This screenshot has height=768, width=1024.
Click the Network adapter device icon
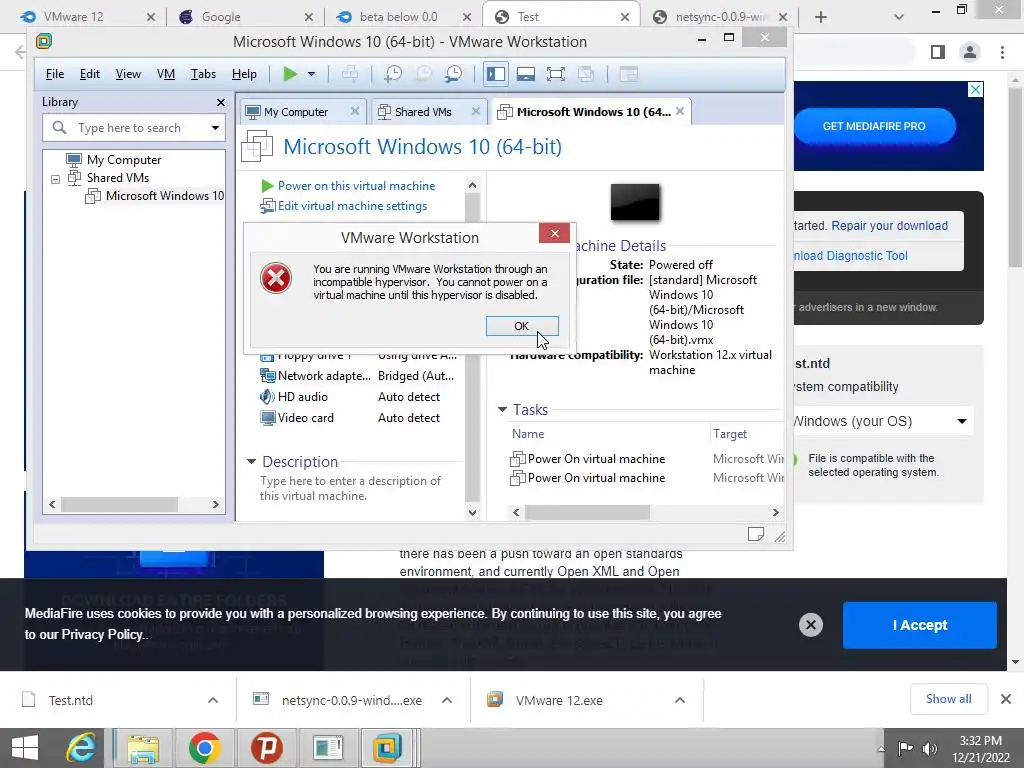pyautogui.click(x=267, y=376)
